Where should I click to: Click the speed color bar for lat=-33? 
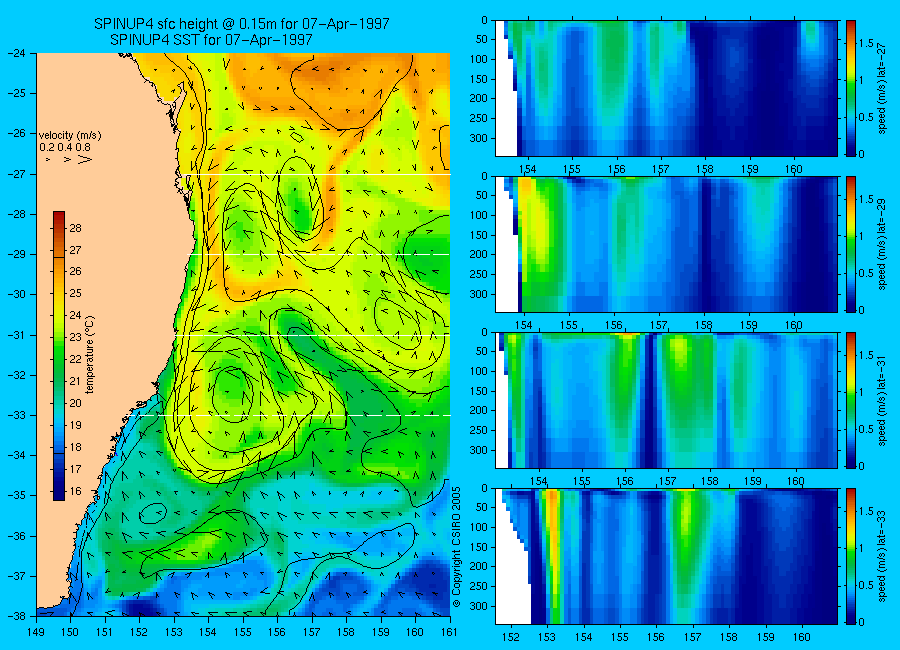click(x=850, y=556)
